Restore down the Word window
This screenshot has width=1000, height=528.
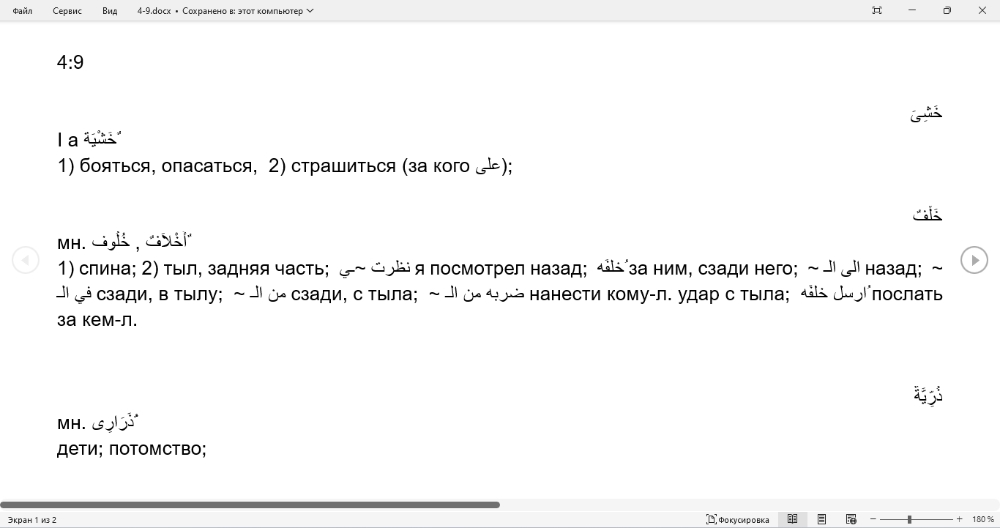coord(947,11)
